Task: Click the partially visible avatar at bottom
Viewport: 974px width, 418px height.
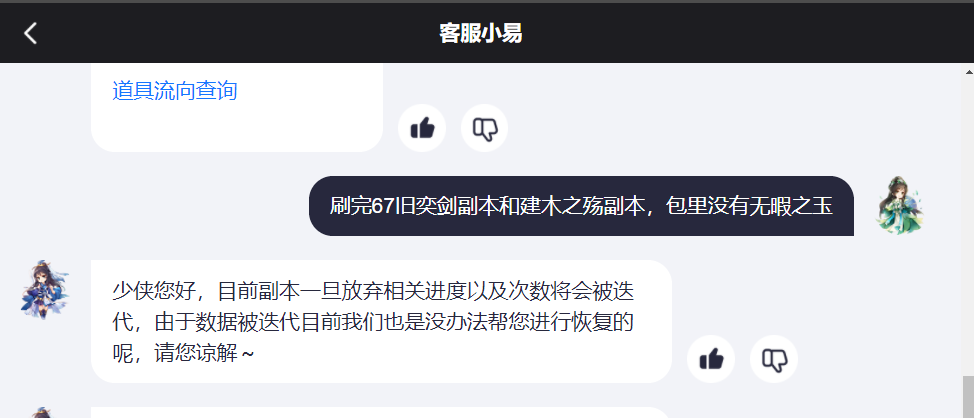Action: (45, 412)
